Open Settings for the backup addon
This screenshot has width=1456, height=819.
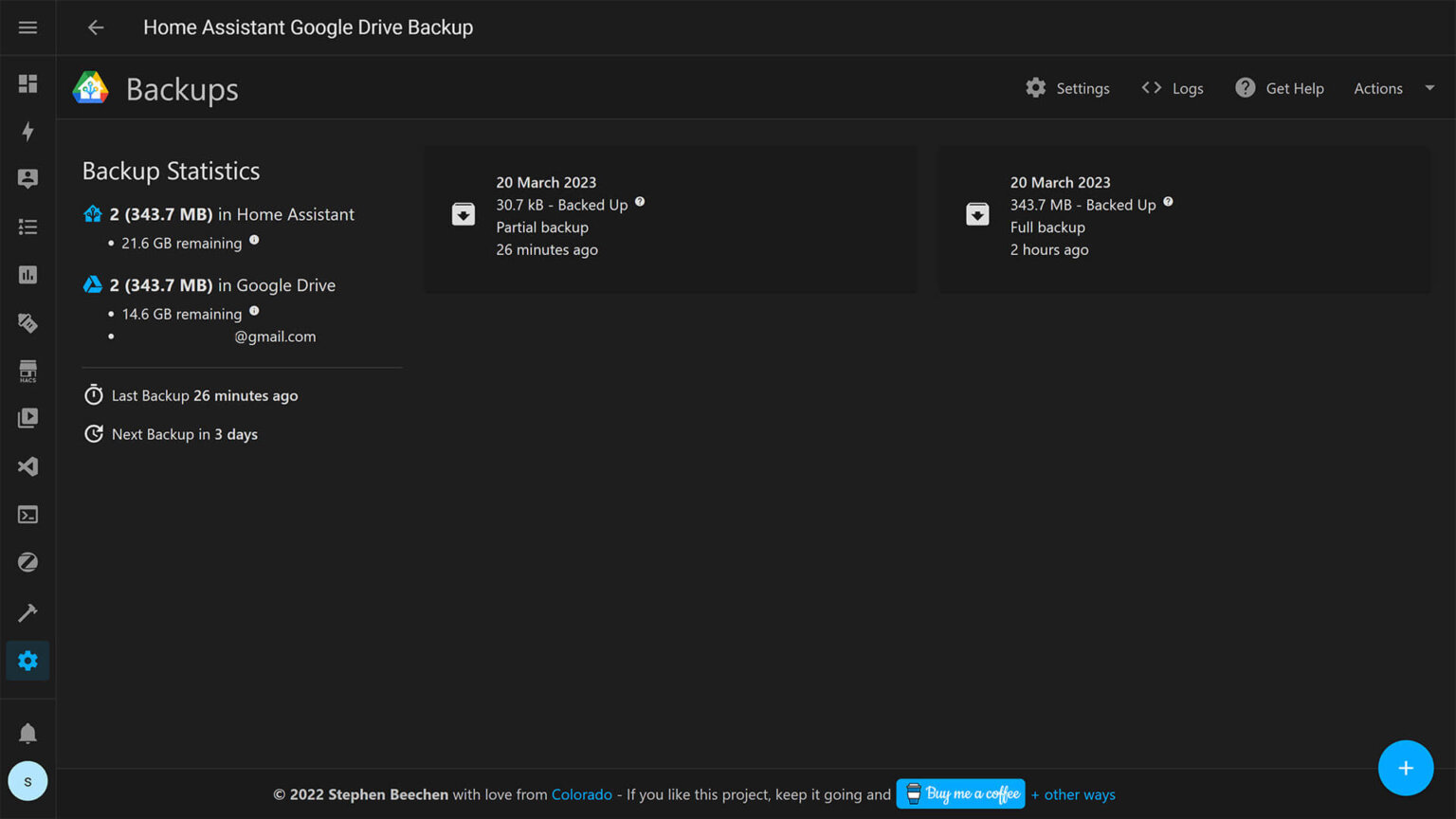click(x=1068, y=87)
